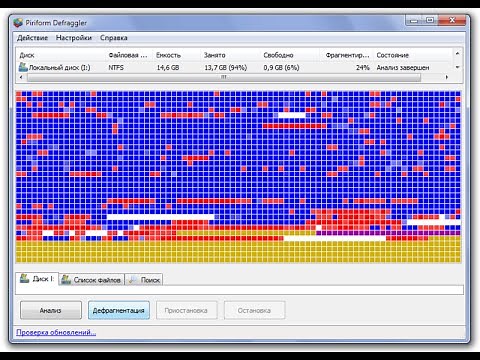Click the search icon on the Поиск tab
Viewport: 480px width, 360px height.
[x=133, y=280]
